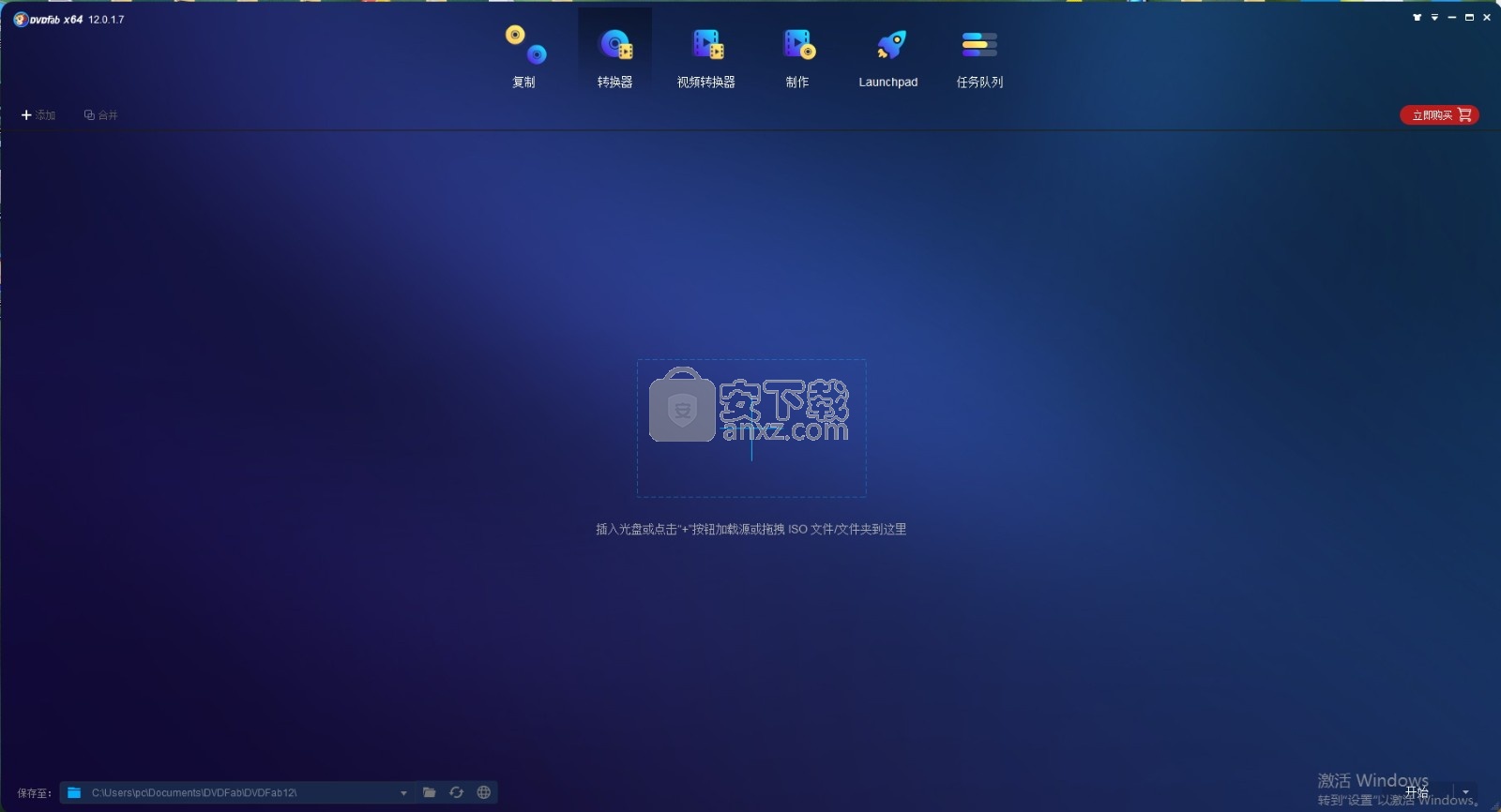Open the 任务队列 task queue

pos(979,57)
